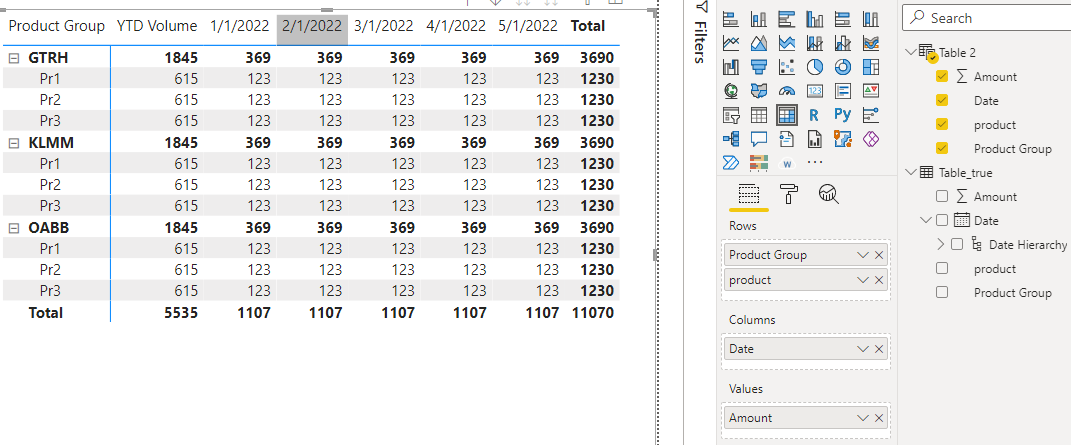This screenshot has width=1071, height=445.
Task: Collapse Table_true in fields list
Action: (910, 172)
